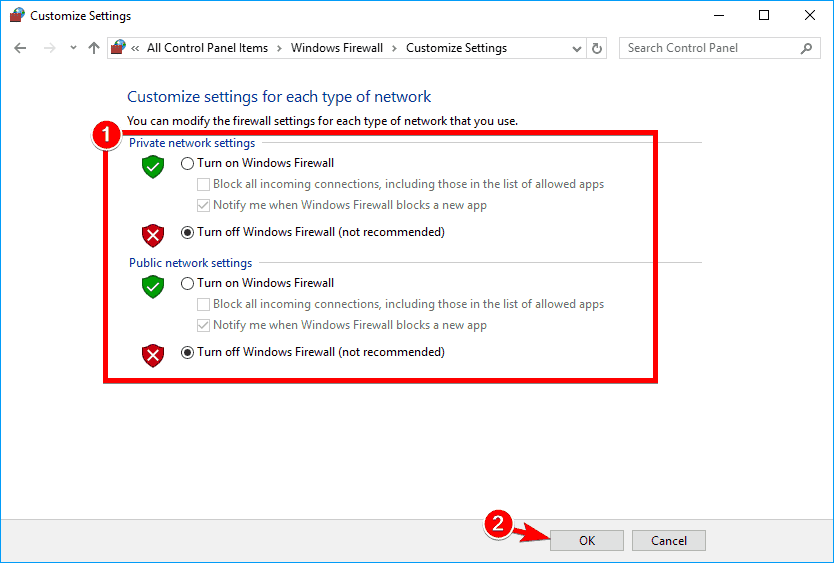Click the Refresh button
The width and height of the screenshot is (834, 563).
click(597, 48)
